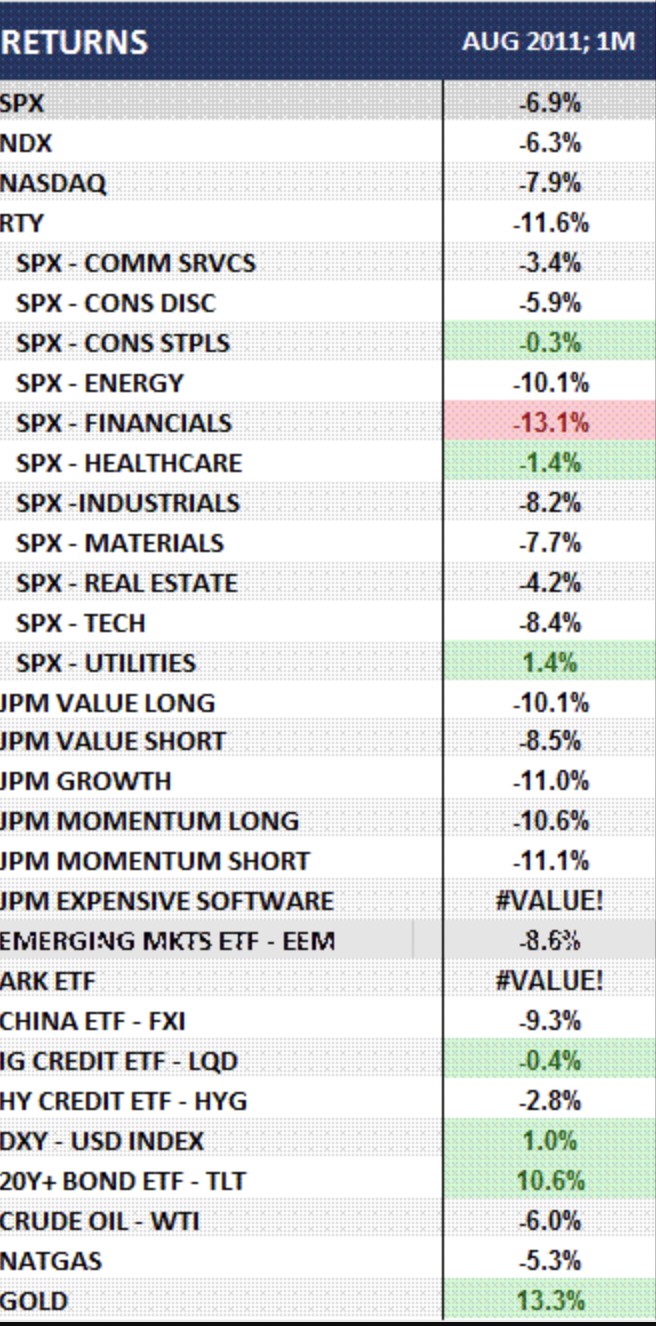Click the HY CREDIT ETF - HYG label
This screenshot has height=1326, width=656.
click(x=123, y=1101)
